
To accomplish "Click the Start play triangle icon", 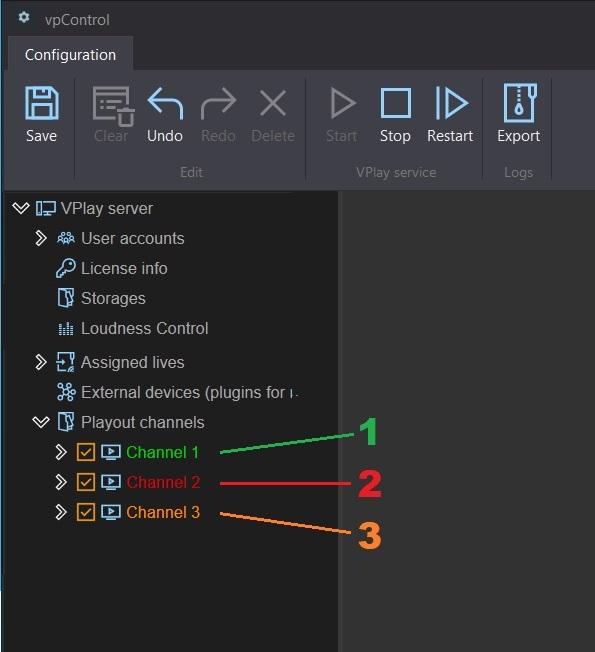I will [x=343, y=103].
